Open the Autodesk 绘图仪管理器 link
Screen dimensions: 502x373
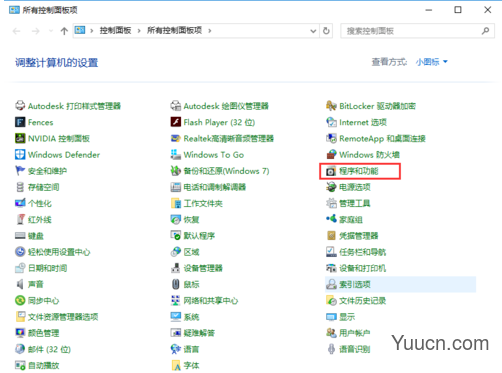(226, 106)
